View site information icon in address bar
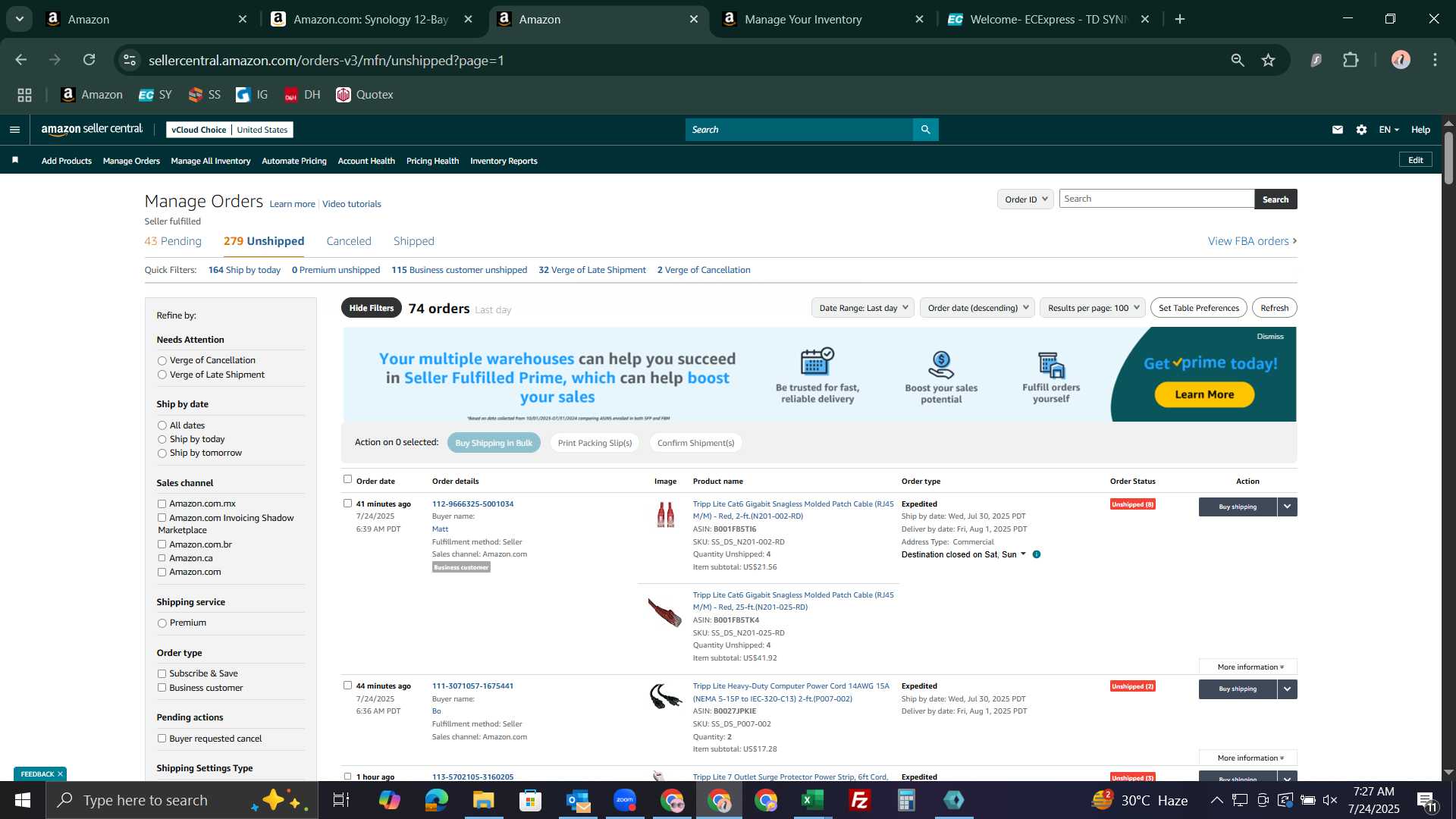 tap(130, 60)
